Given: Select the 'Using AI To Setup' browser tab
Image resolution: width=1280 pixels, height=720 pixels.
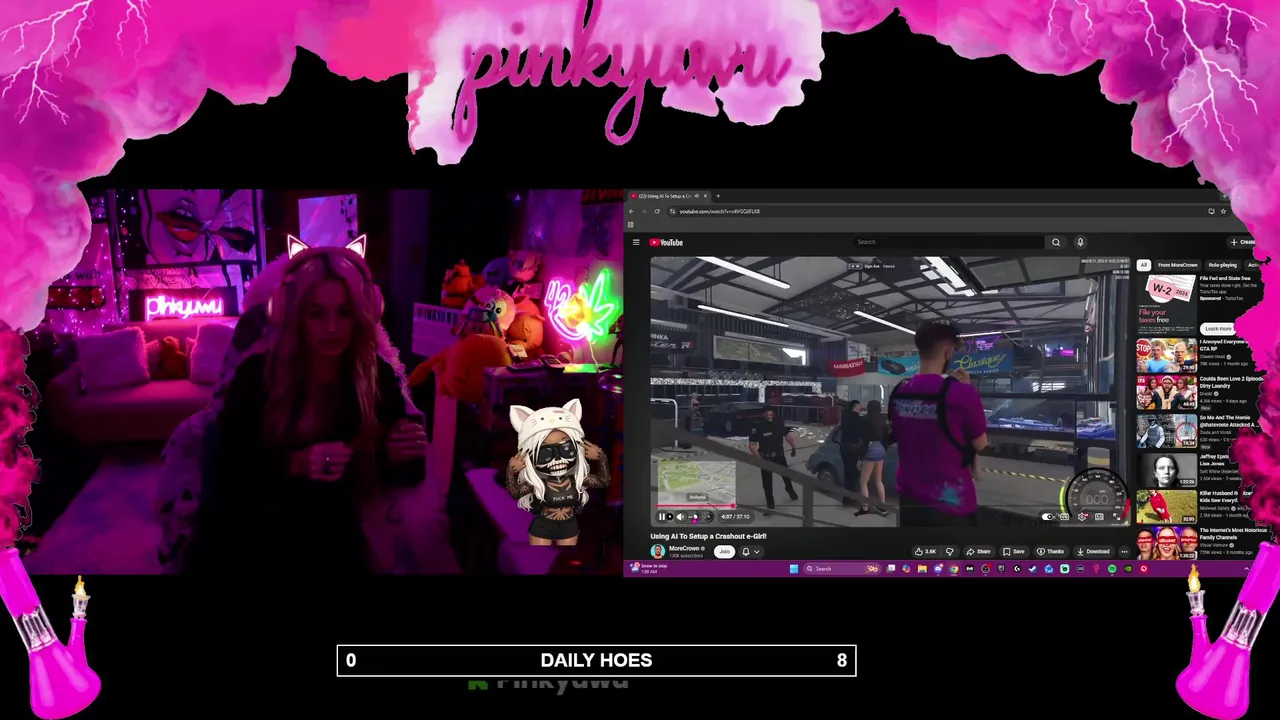Looking at the screenshot, I should point(668,196).
